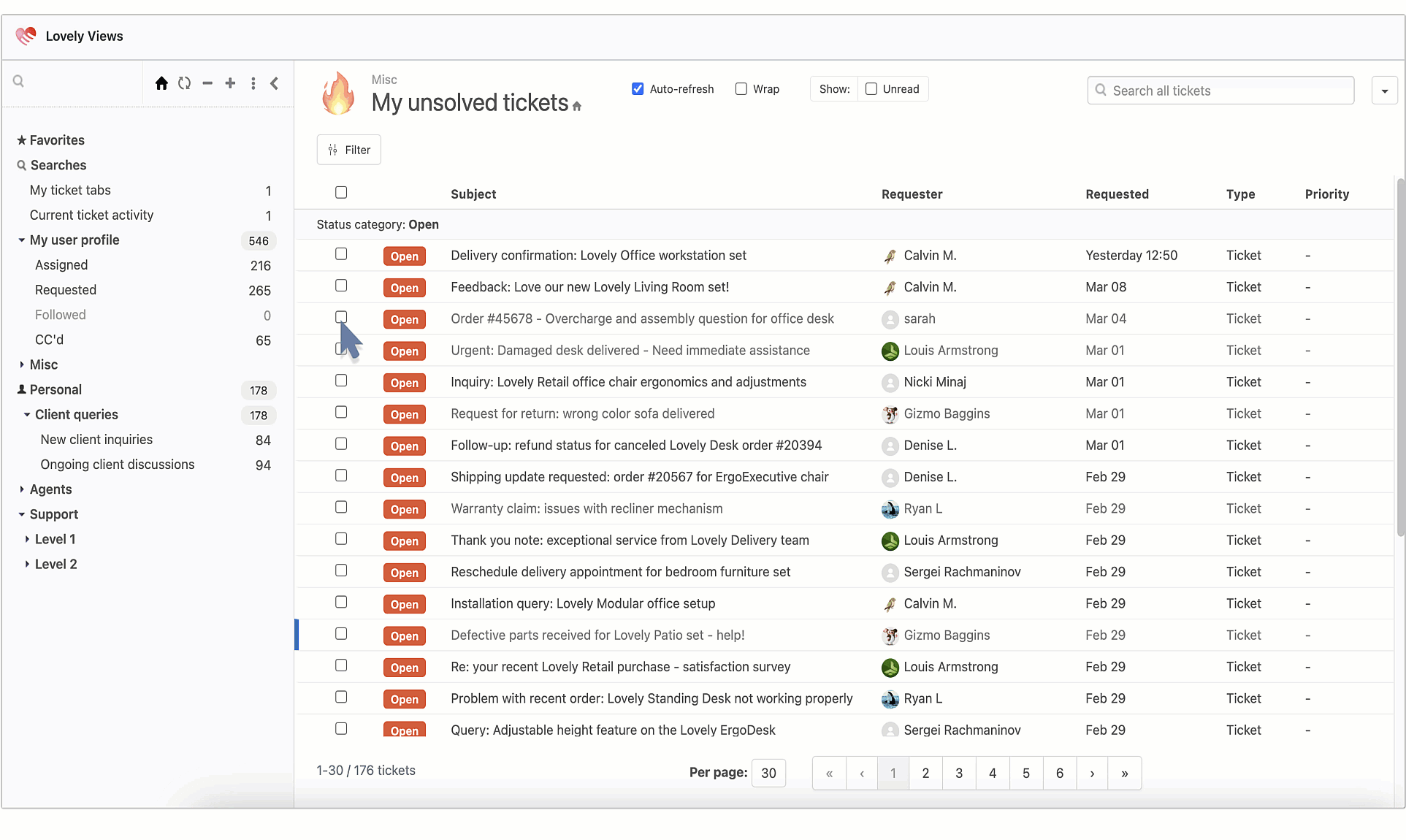Click the vertical scrollbar of ticket list

[1399, 358]
